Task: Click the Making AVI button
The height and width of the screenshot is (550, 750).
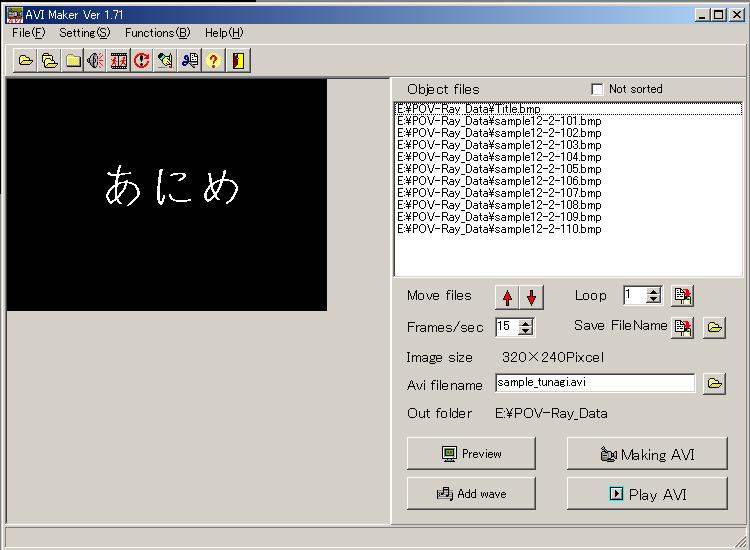Action: point(647,453)
